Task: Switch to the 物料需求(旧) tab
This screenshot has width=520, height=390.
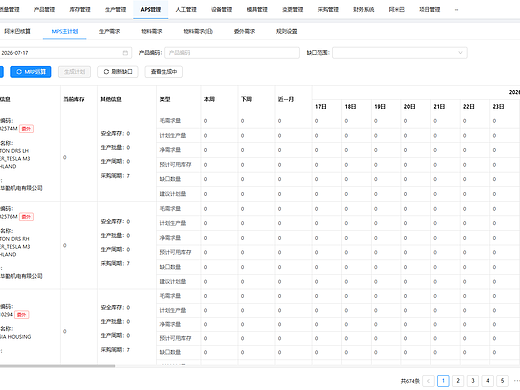Action: pos(198,31)
